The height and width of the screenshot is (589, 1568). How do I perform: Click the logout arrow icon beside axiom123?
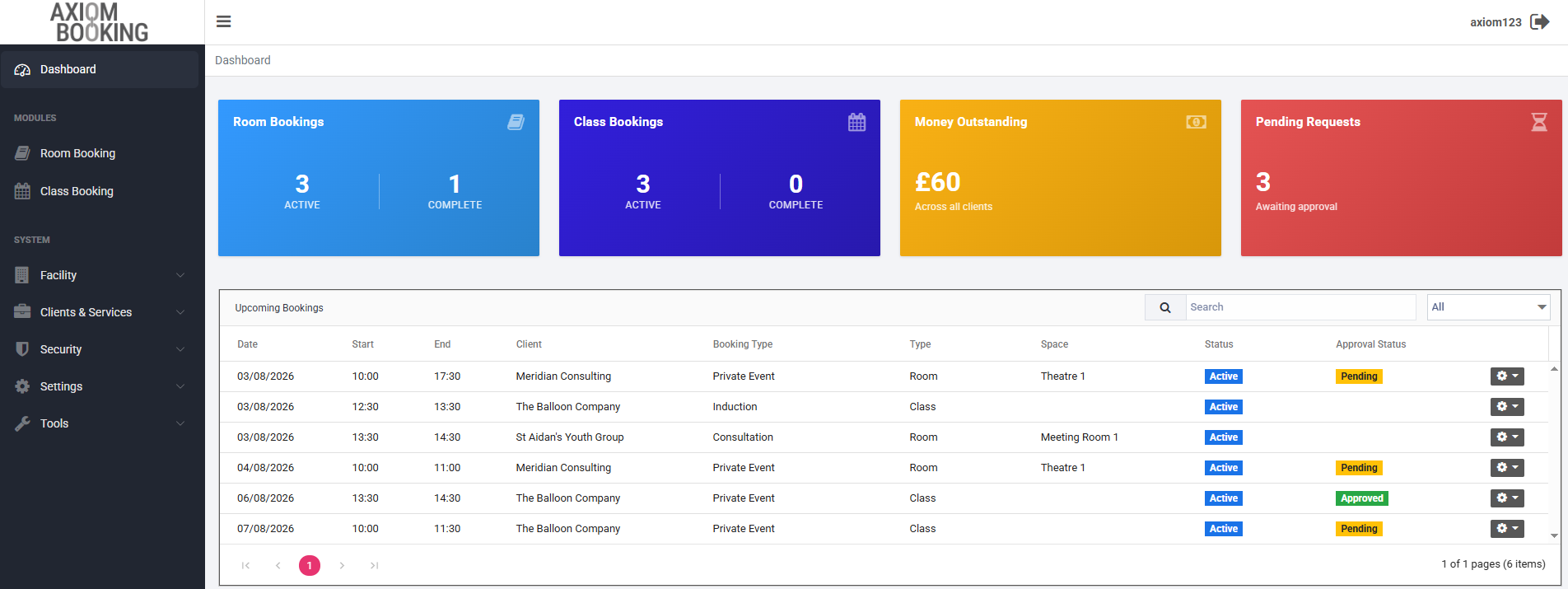[1539, 22]
